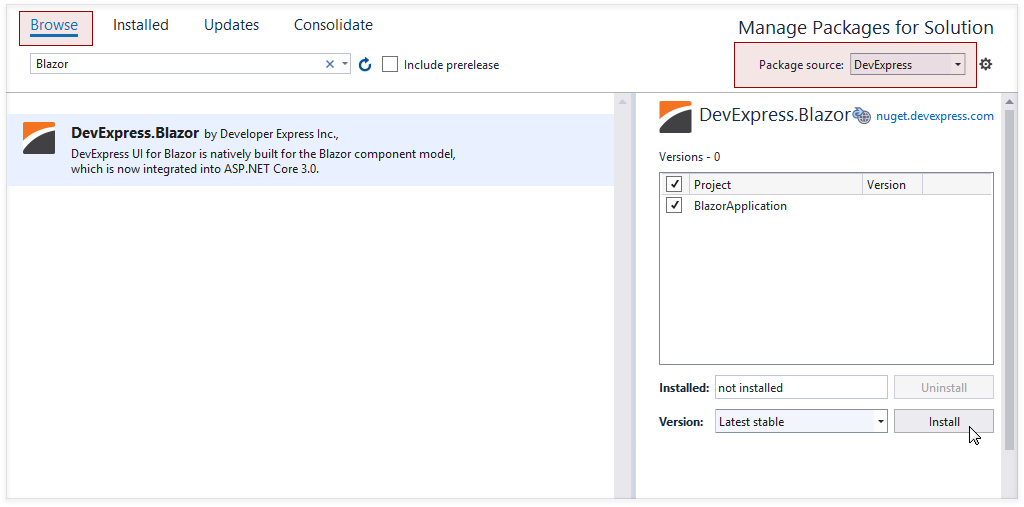Select the BlazorApplication project row
Screen dimensions: 1024x507
tap(826, 206)
